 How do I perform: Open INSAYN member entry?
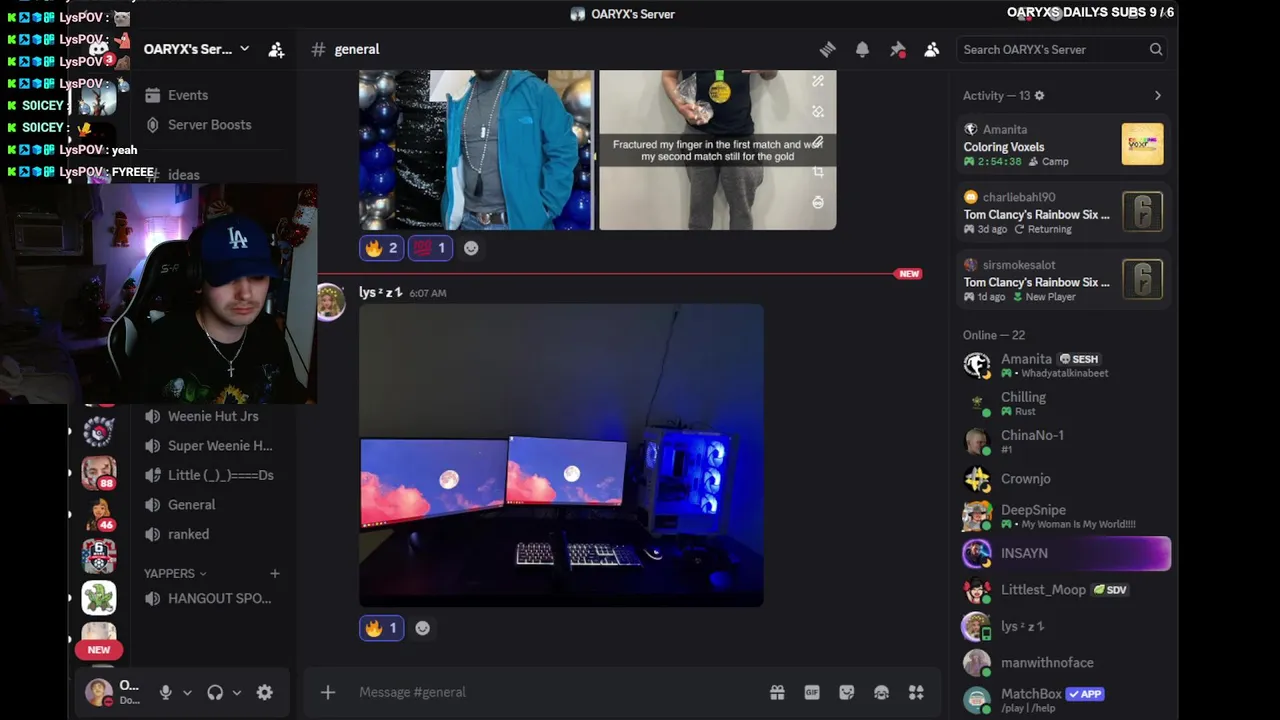click(1065, 553)
